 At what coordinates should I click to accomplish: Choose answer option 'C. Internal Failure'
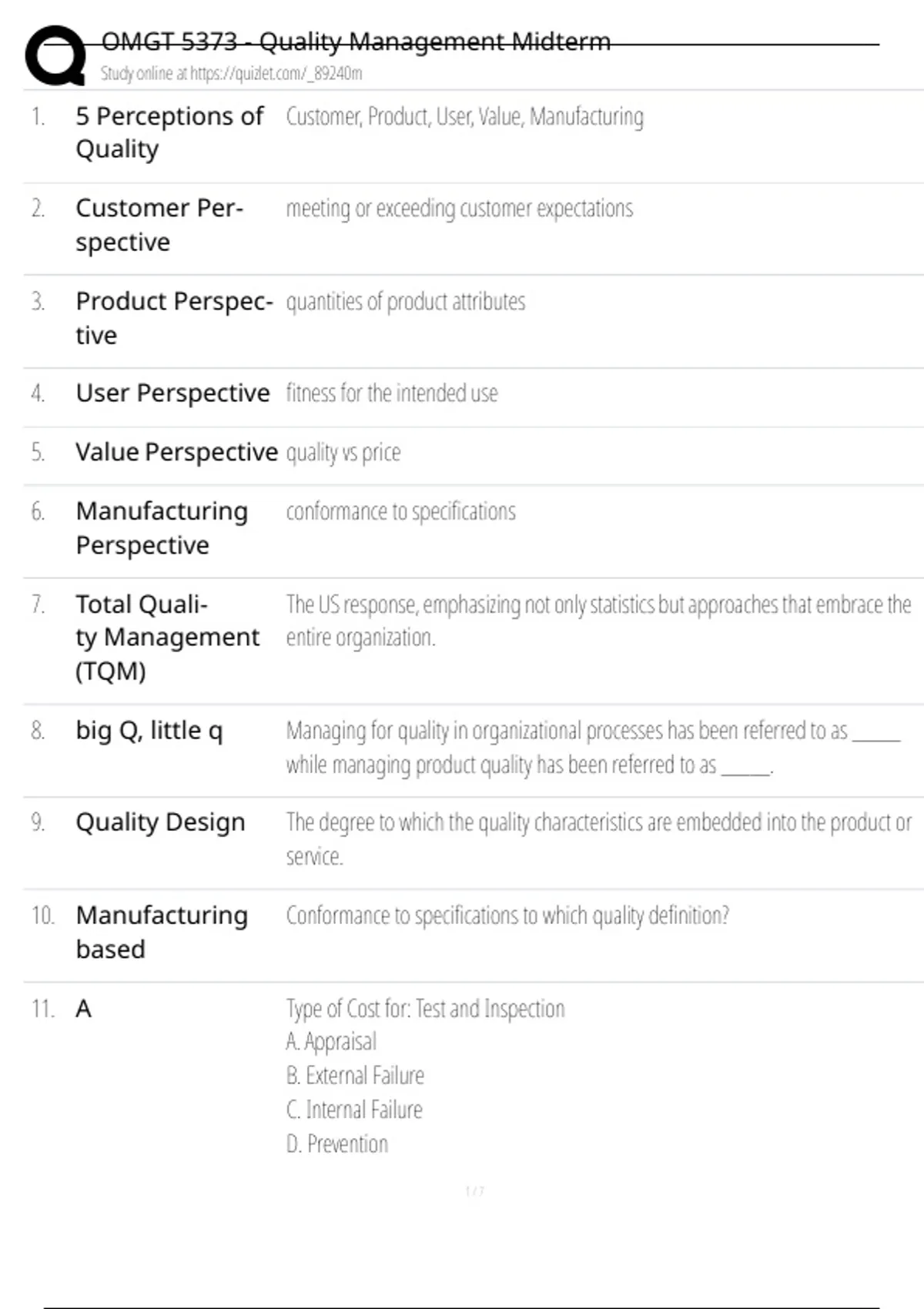pyautogui.click(x=354, y=1110)
